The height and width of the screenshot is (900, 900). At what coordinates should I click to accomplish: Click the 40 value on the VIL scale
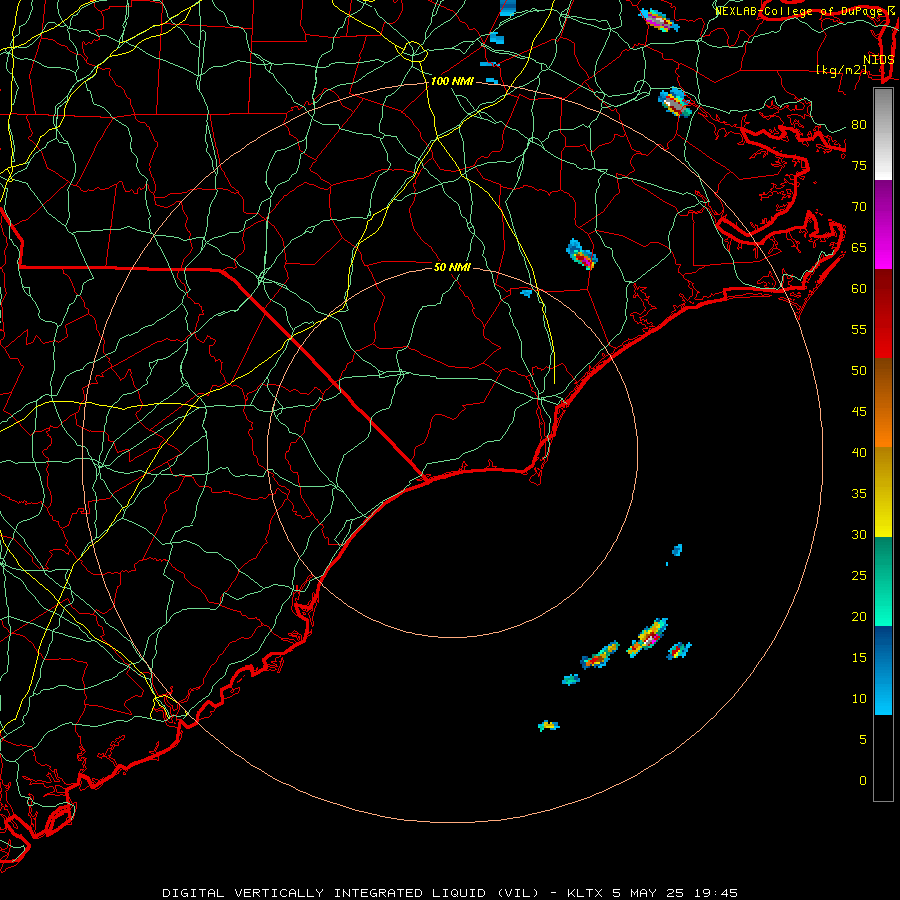(859, 453)
